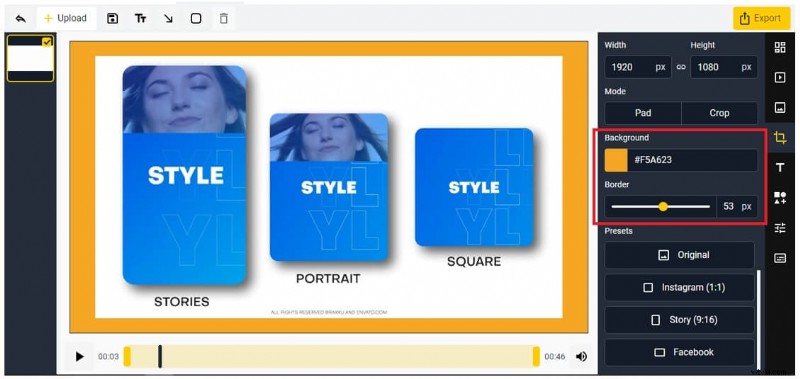Toggle the aspect ratio link icon
This screenshot has height=379, width=800.
click(x=681, y=67)
